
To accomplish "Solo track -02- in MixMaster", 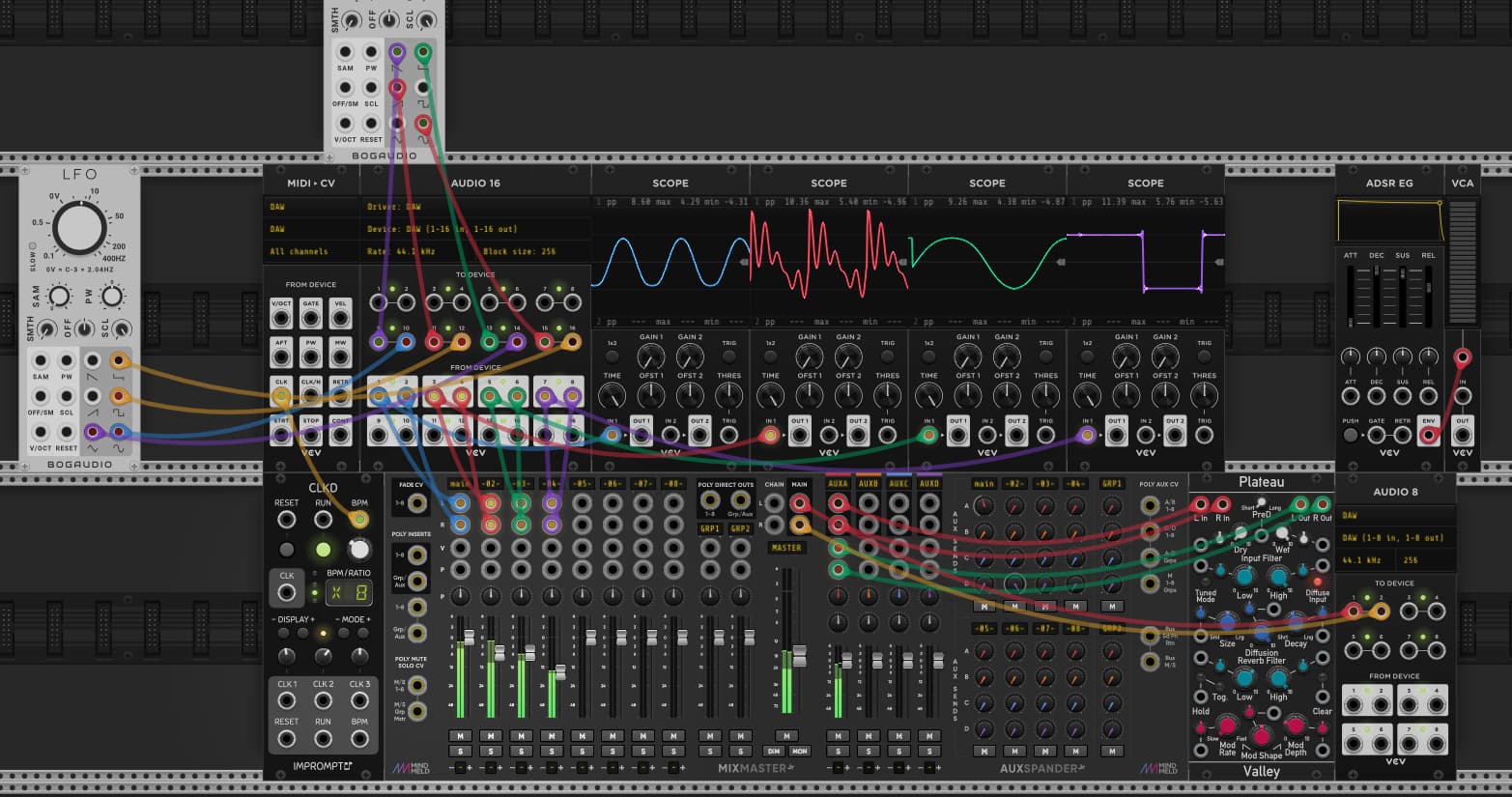I will tap(491, 752).
